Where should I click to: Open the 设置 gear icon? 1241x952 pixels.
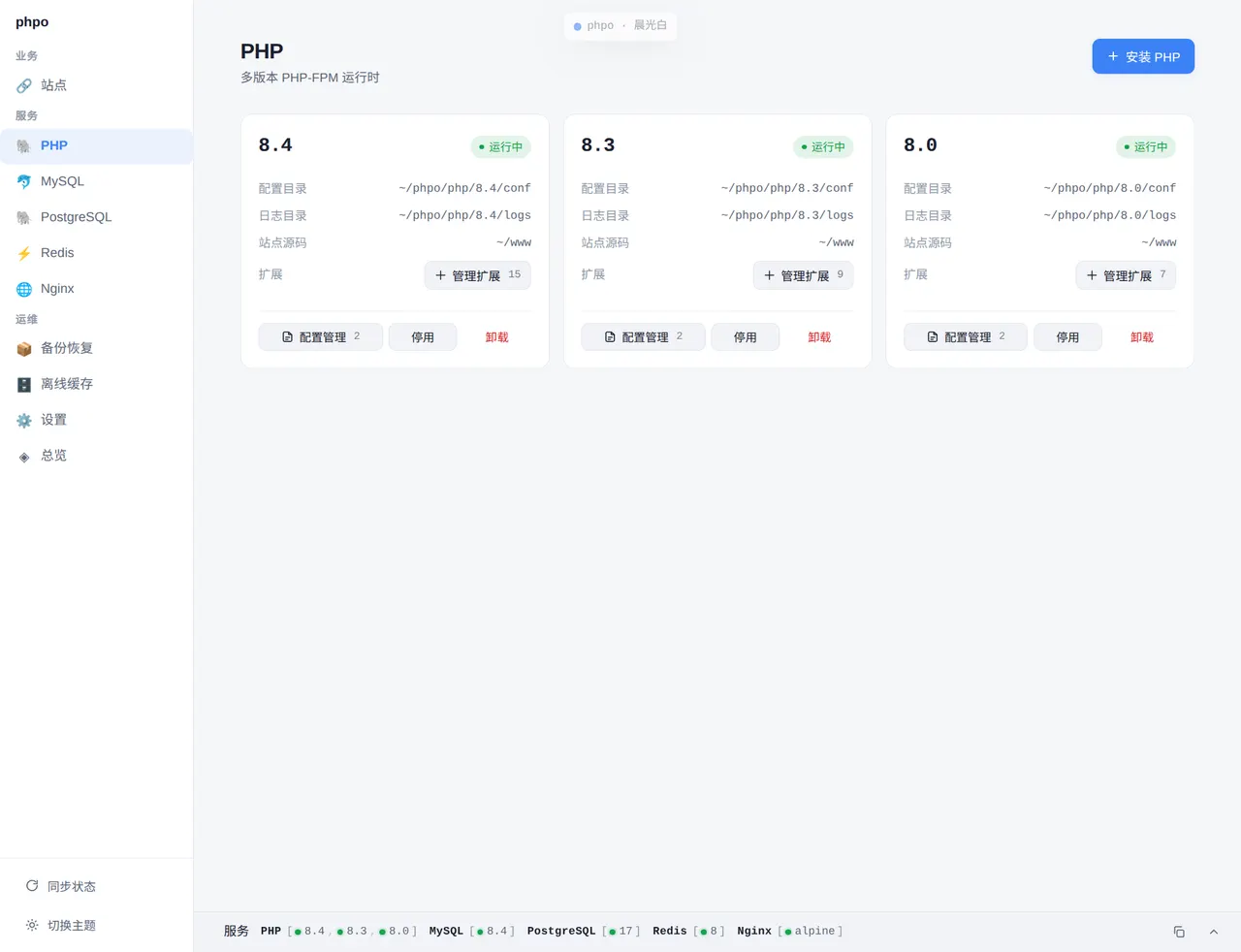24,421
